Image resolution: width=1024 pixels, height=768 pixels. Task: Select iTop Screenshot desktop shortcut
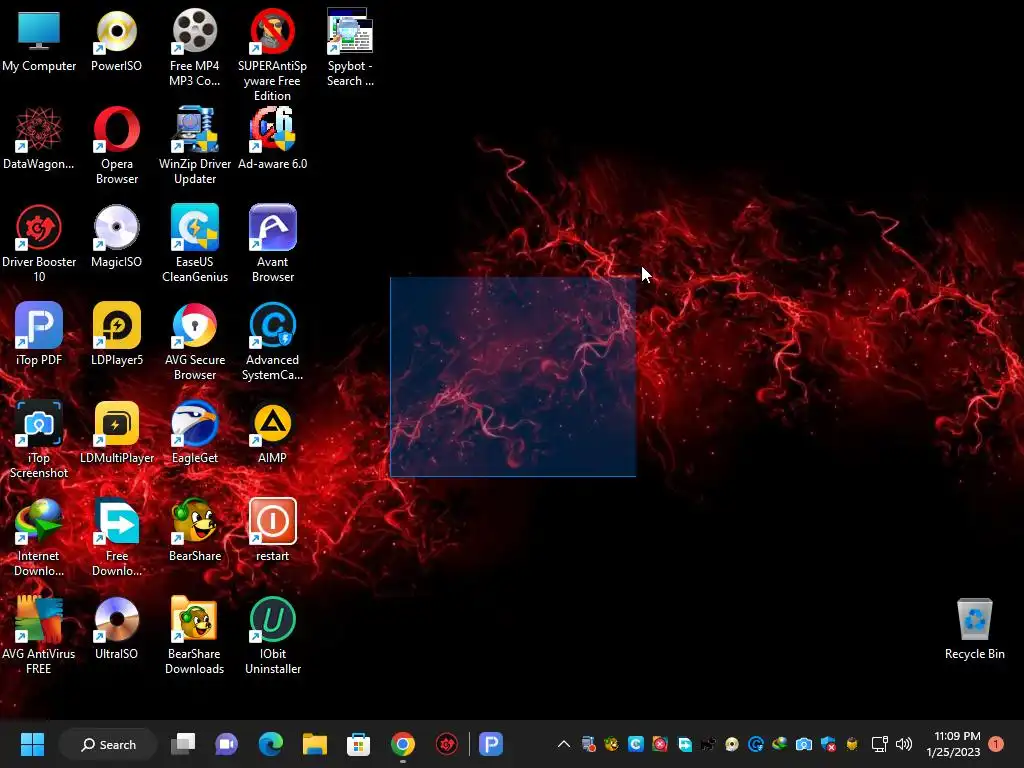[x=39, y=440]
